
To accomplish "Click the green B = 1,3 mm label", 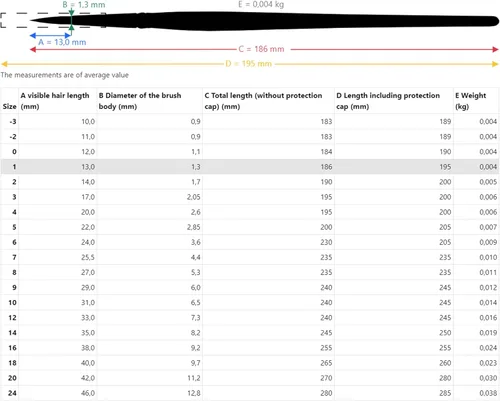I will pyautogui.click(x=84, y=5).
